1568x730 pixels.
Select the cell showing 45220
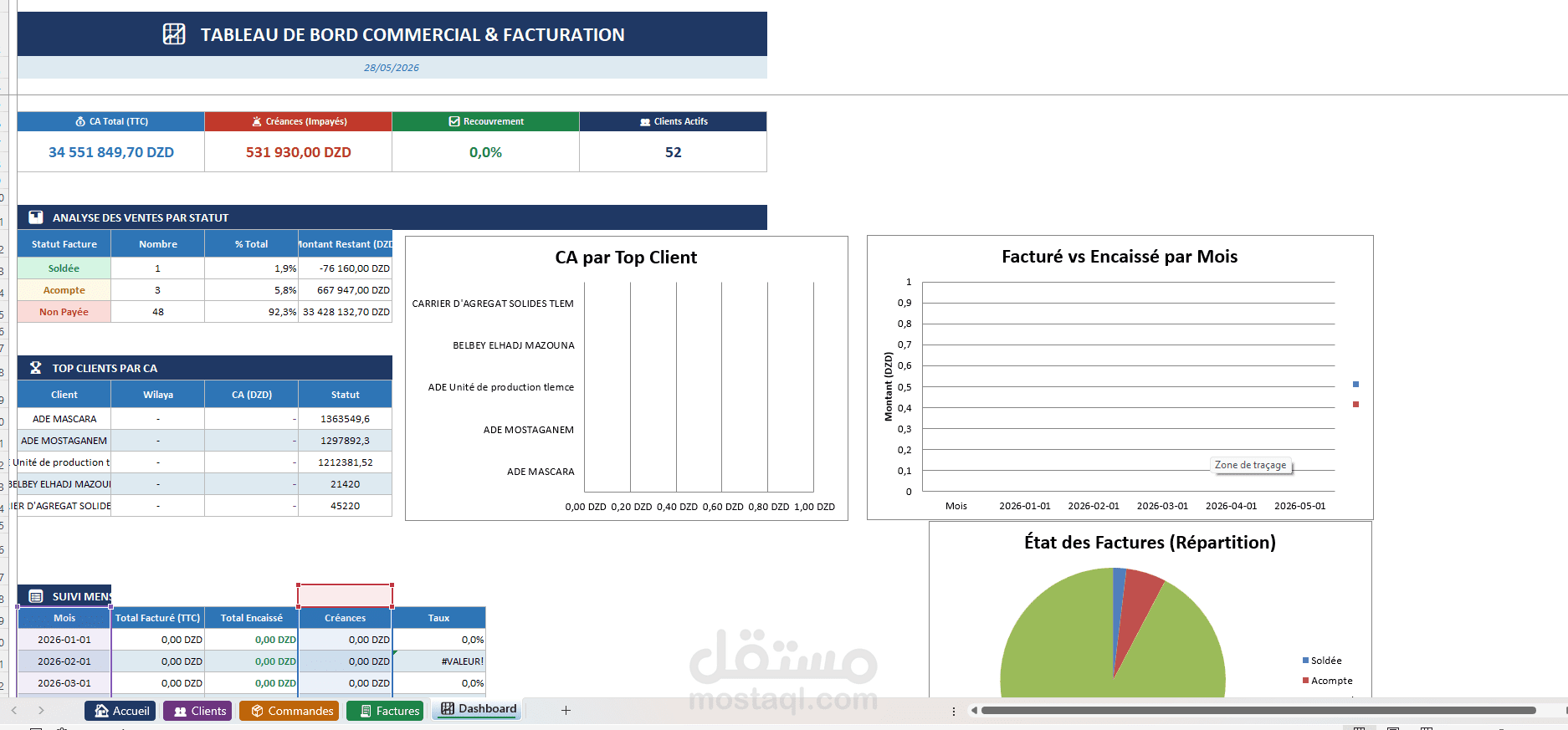pos(346,506)
